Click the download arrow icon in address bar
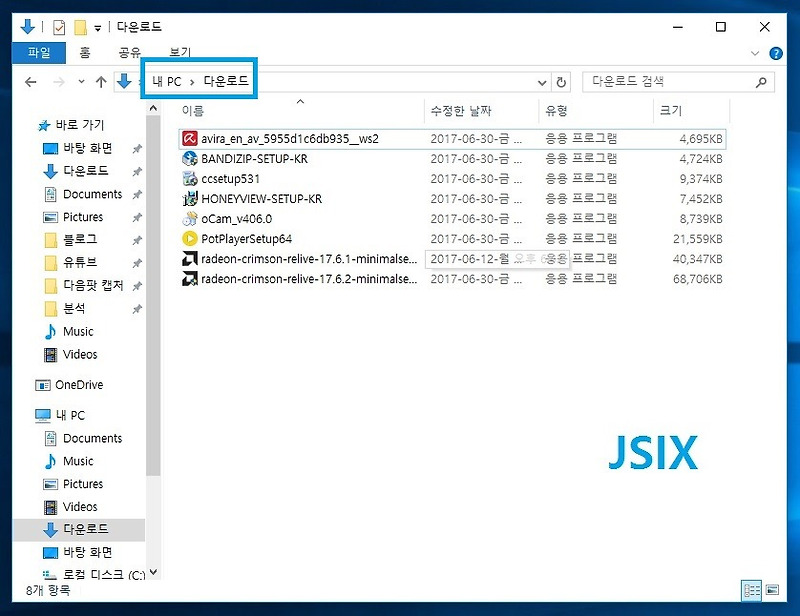Screen dimensions: 800x616 [x=124, y=81]
